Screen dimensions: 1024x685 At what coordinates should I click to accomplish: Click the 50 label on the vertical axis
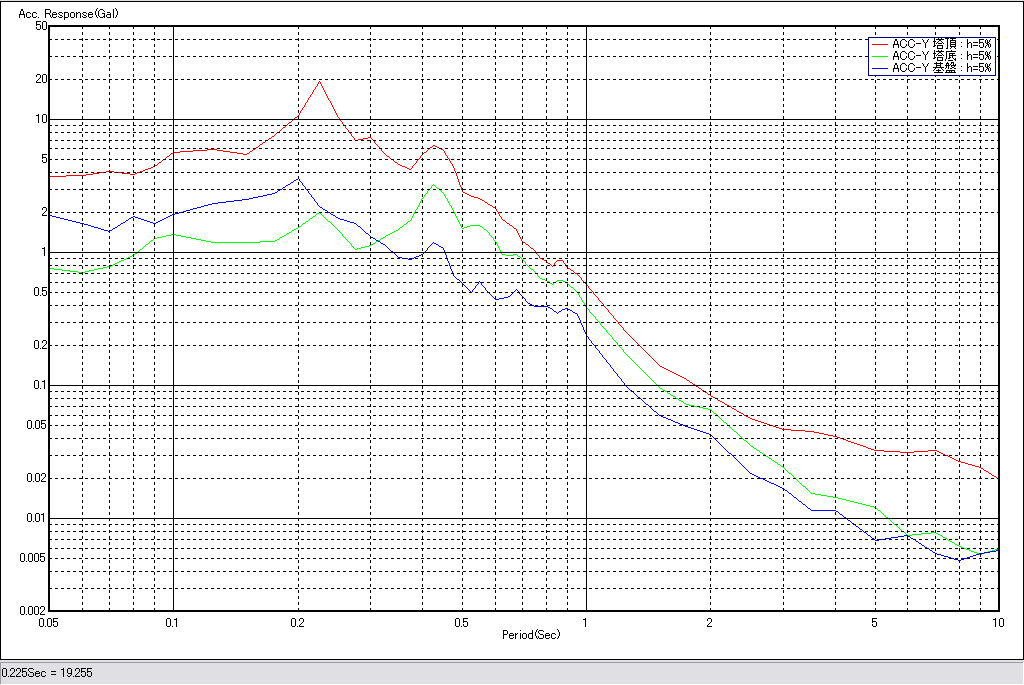tap(41, 26)
